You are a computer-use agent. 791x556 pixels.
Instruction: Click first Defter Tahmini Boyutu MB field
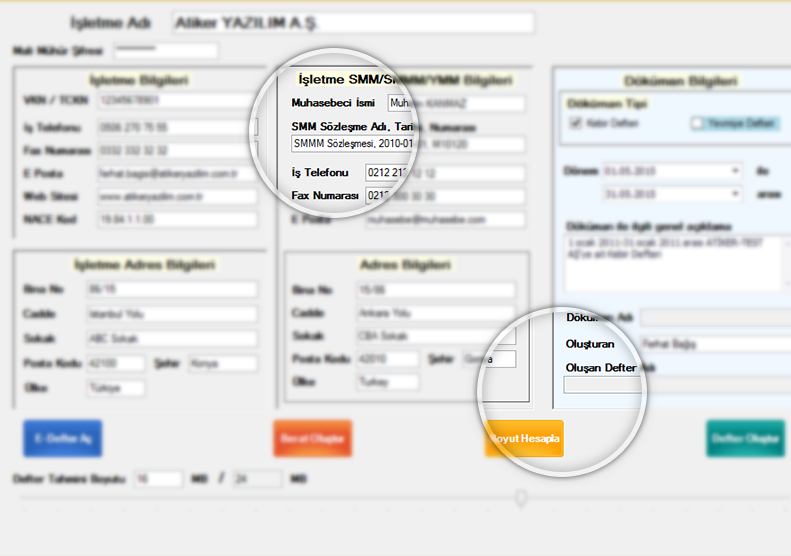click(x=158, y=479)
